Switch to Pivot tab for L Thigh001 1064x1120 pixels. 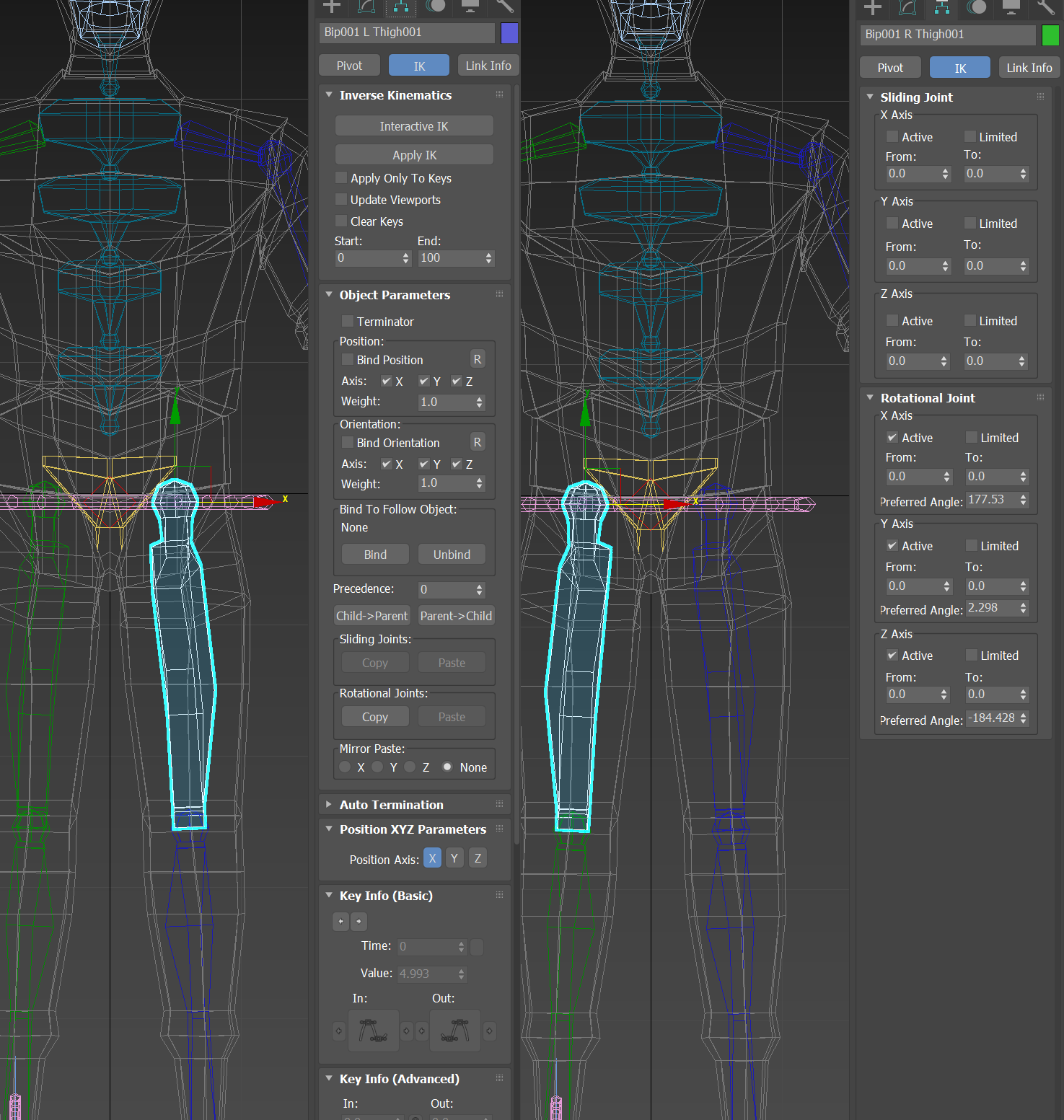tap(349, 66)
